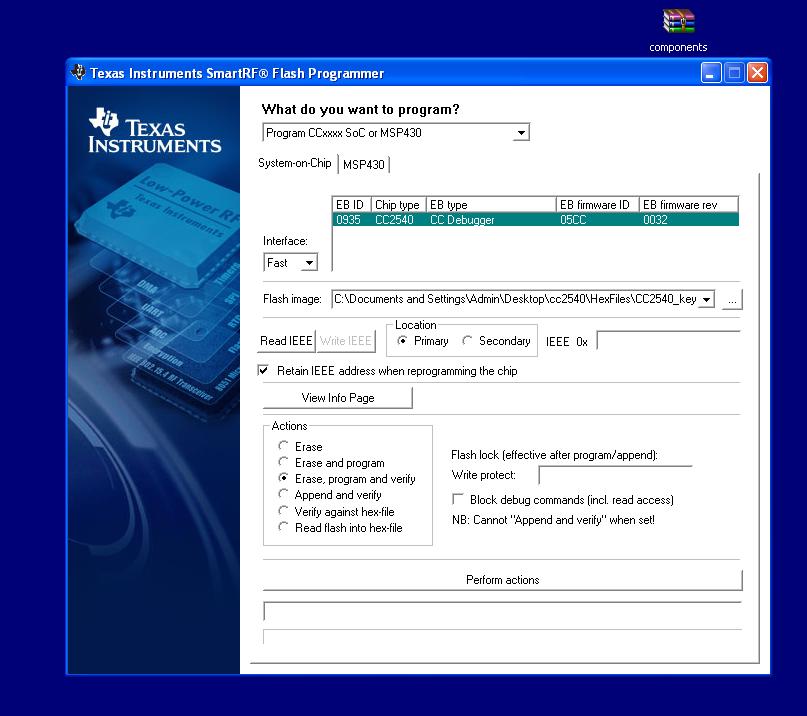Select Read flash into hex-file radio button
This screenshot has height=716, width=807.
point(283,527)
